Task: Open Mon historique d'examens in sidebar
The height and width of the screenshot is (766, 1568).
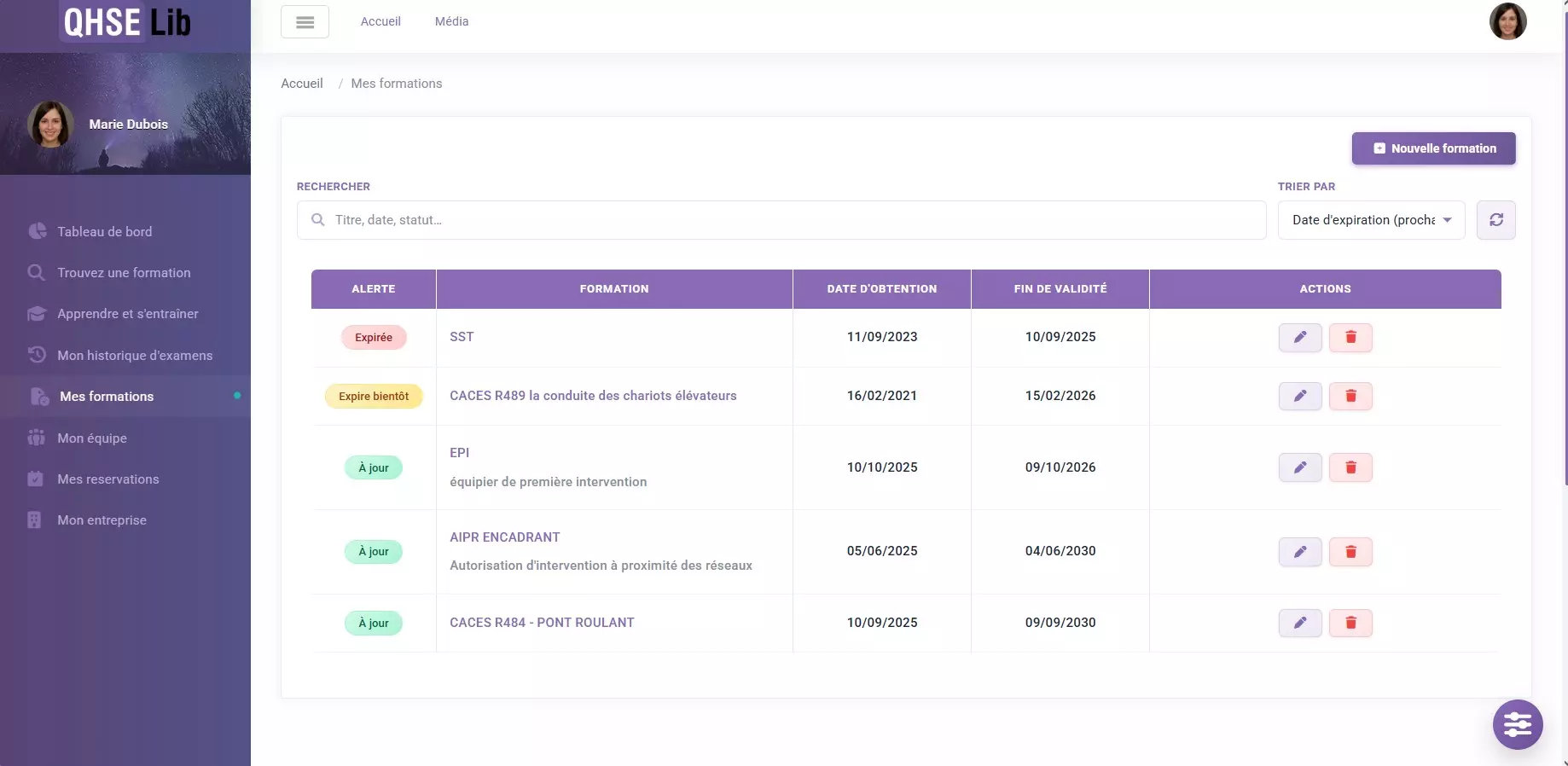Action: [x=135, y=356]
